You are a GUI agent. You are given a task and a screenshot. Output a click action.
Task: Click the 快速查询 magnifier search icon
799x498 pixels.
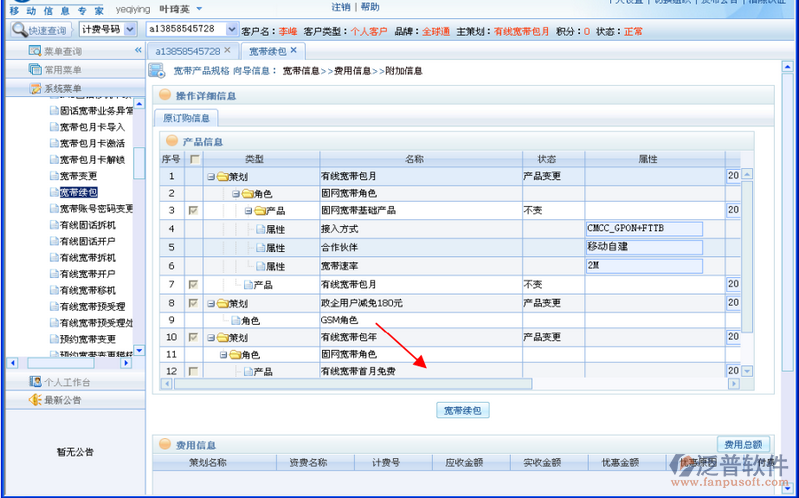pos(19,30)
